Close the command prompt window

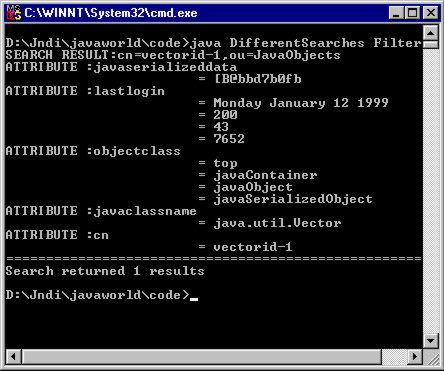coord(431,13)
